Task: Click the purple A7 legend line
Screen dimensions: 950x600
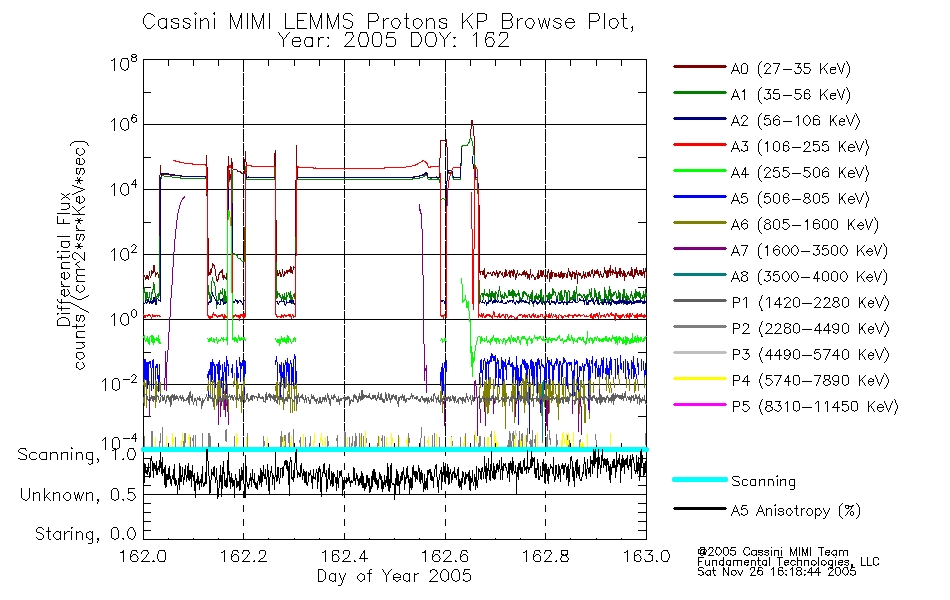Action: coord(699,248)
